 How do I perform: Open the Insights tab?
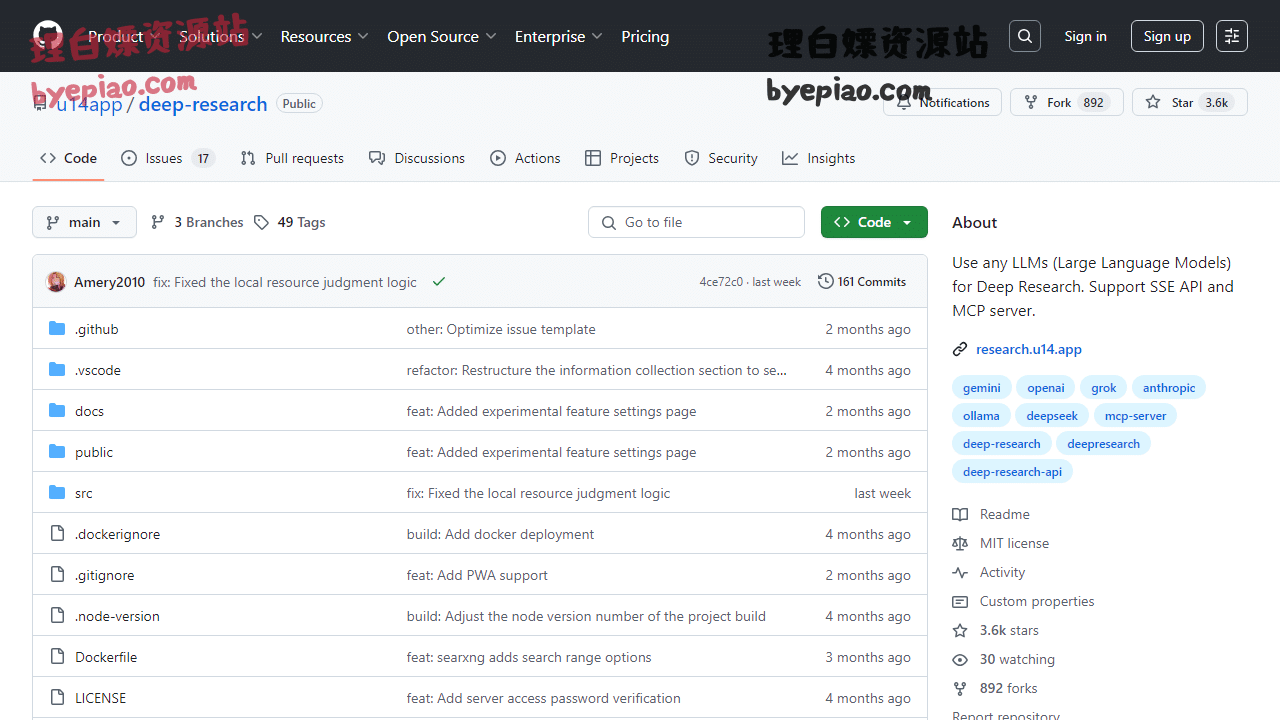[819, 158]
